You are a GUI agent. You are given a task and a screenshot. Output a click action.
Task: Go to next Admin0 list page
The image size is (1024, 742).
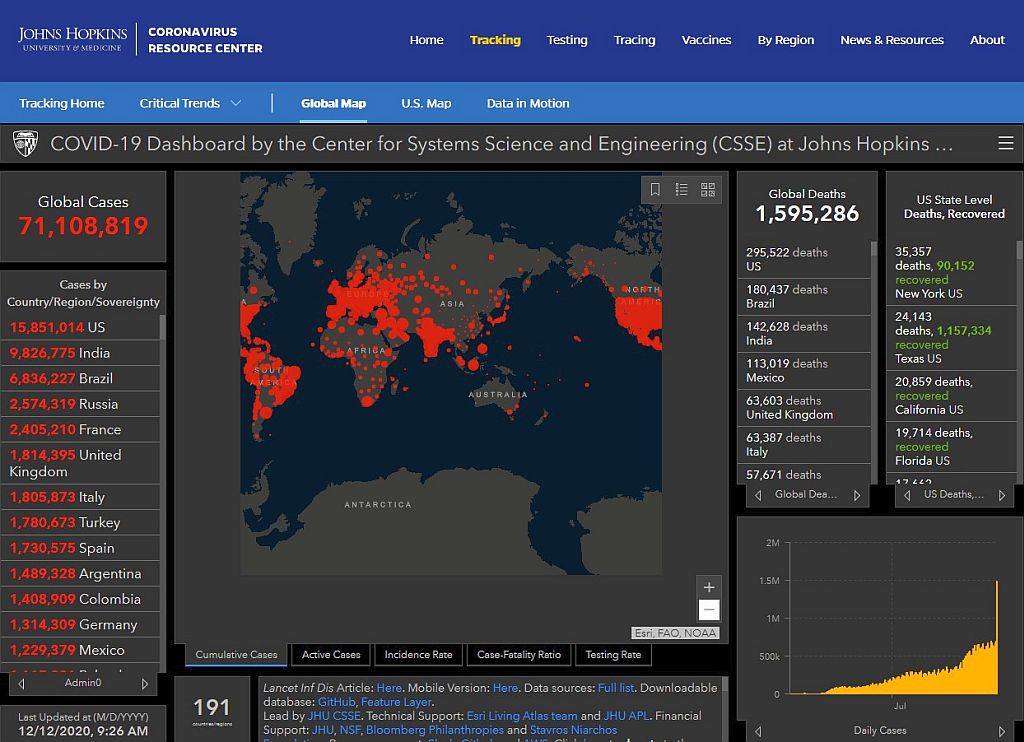144,683
